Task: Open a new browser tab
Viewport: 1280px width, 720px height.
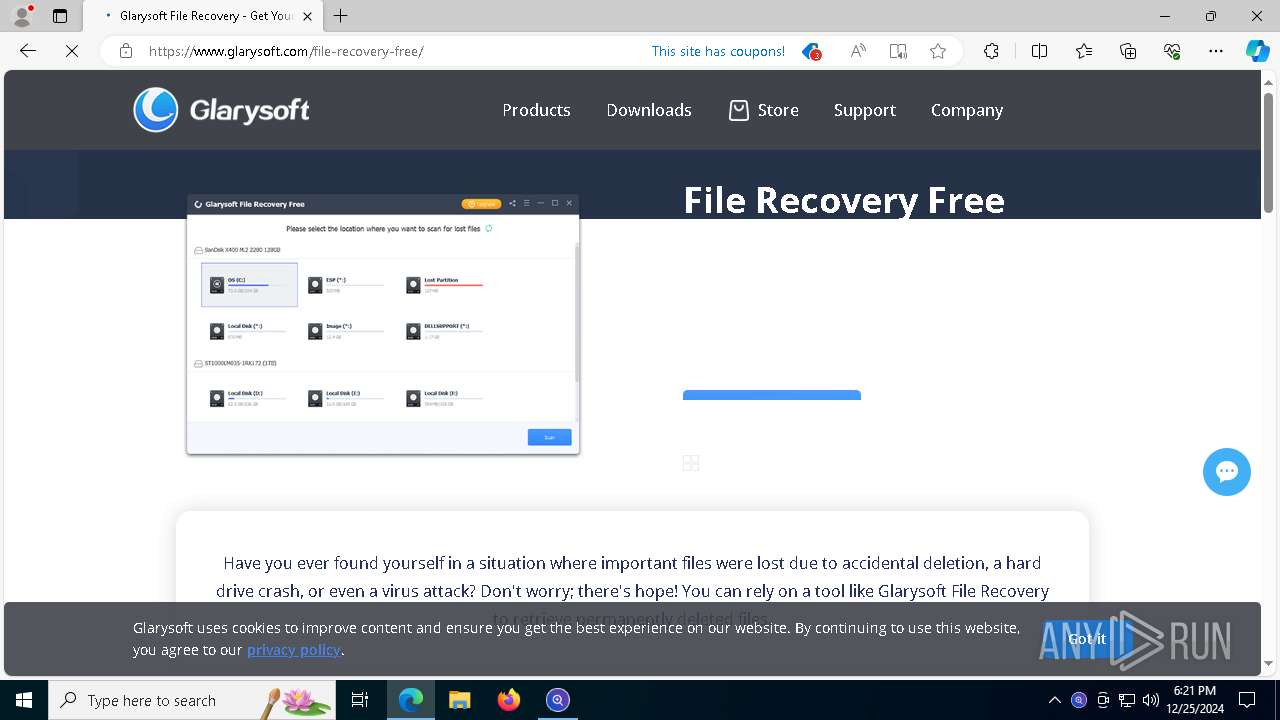Action: click(x=341, y=16)
